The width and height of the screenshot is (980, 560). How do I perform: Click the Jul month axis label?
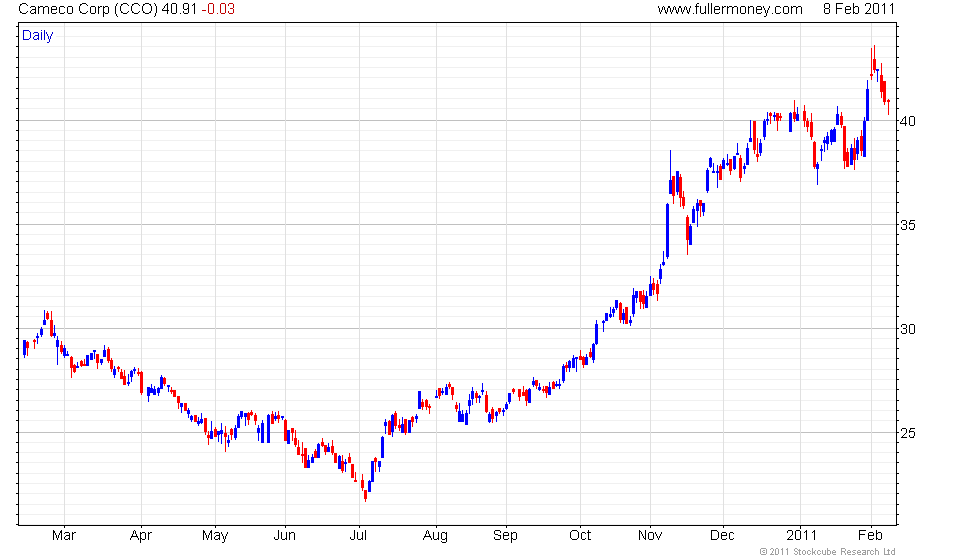pos(358,535)
